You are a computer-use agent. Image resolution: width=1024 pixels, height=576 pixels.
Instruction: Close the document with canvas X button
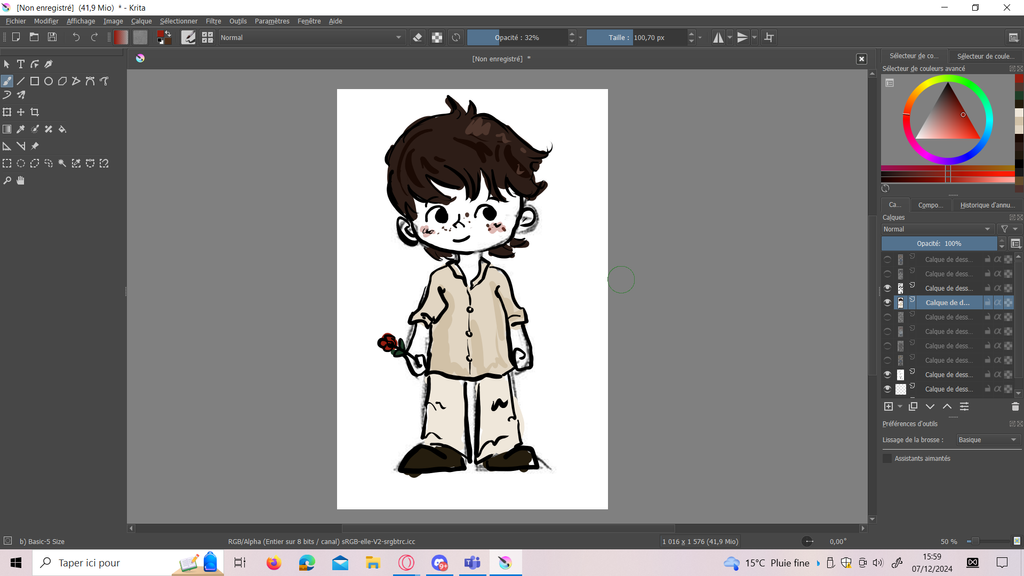(x=861, y=59)
